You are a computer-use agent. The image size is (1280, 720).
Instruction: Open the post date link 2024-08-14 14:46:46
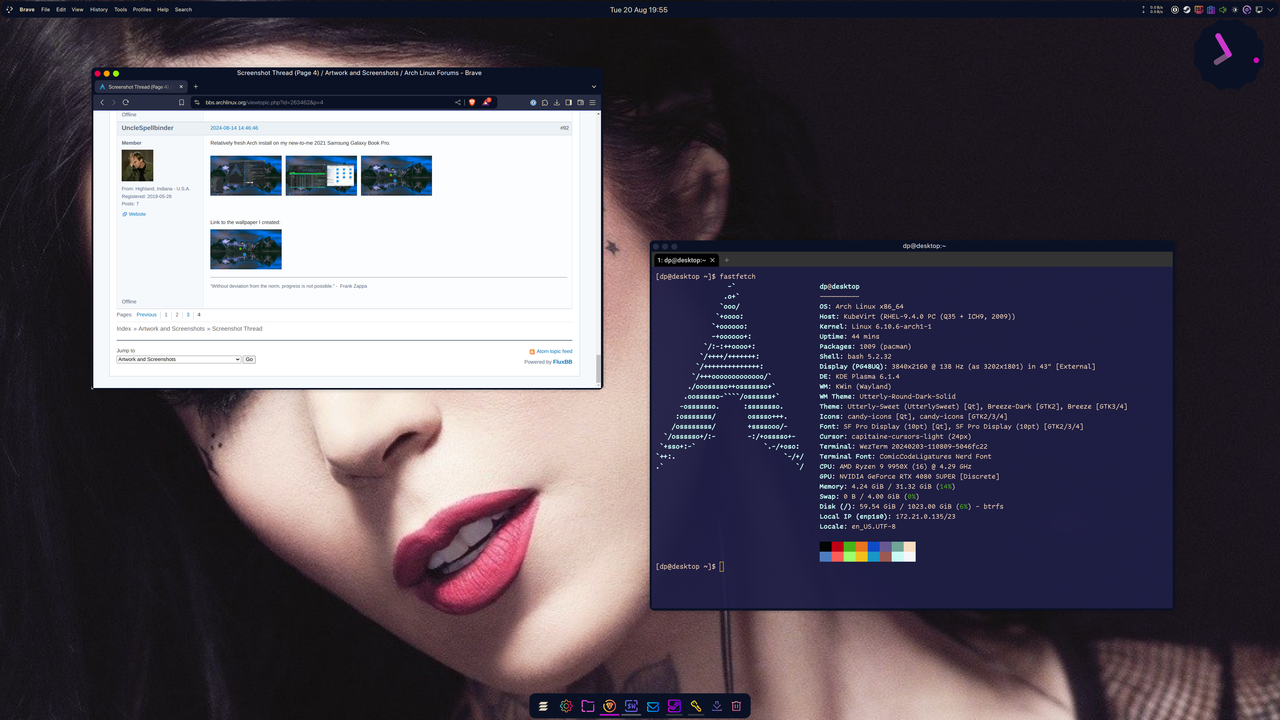click(234, 128)
